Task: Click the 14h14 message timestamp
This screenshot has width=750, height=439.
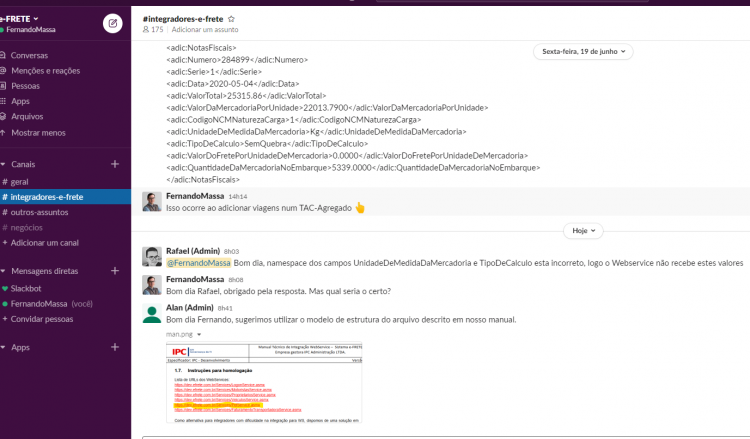Action: [x=238, y=197]
